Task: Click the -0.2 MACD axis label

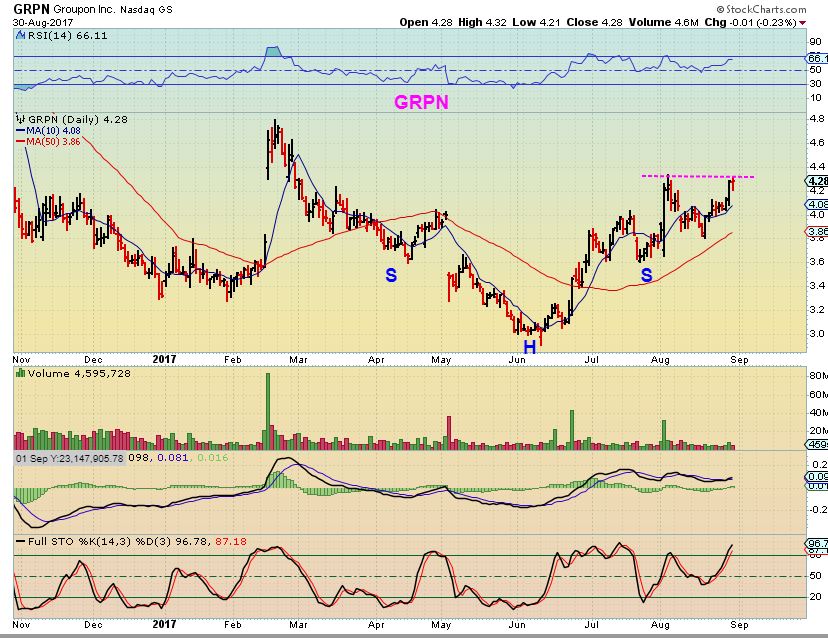Action: pyautogui.click(x=818, y=509)
